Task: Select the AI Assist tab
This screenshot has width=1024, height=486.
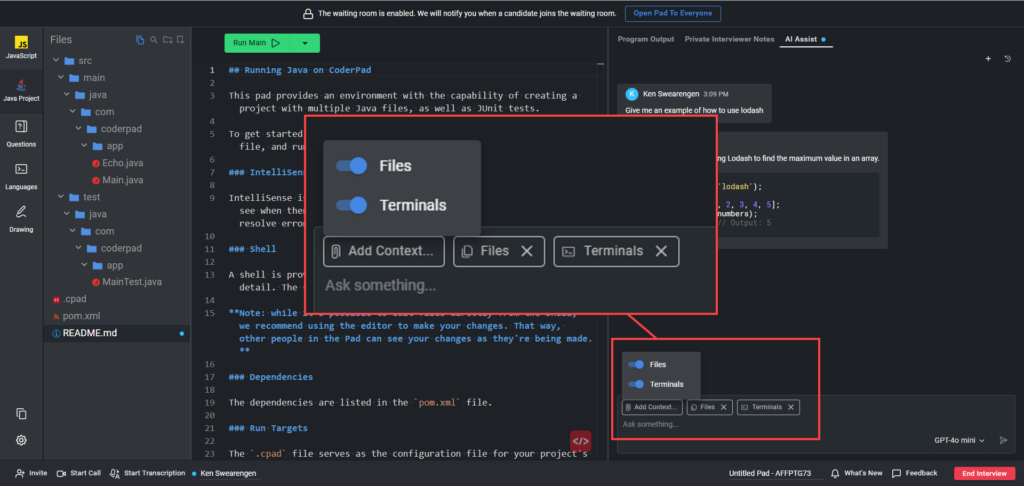Action: coord(805,39)
